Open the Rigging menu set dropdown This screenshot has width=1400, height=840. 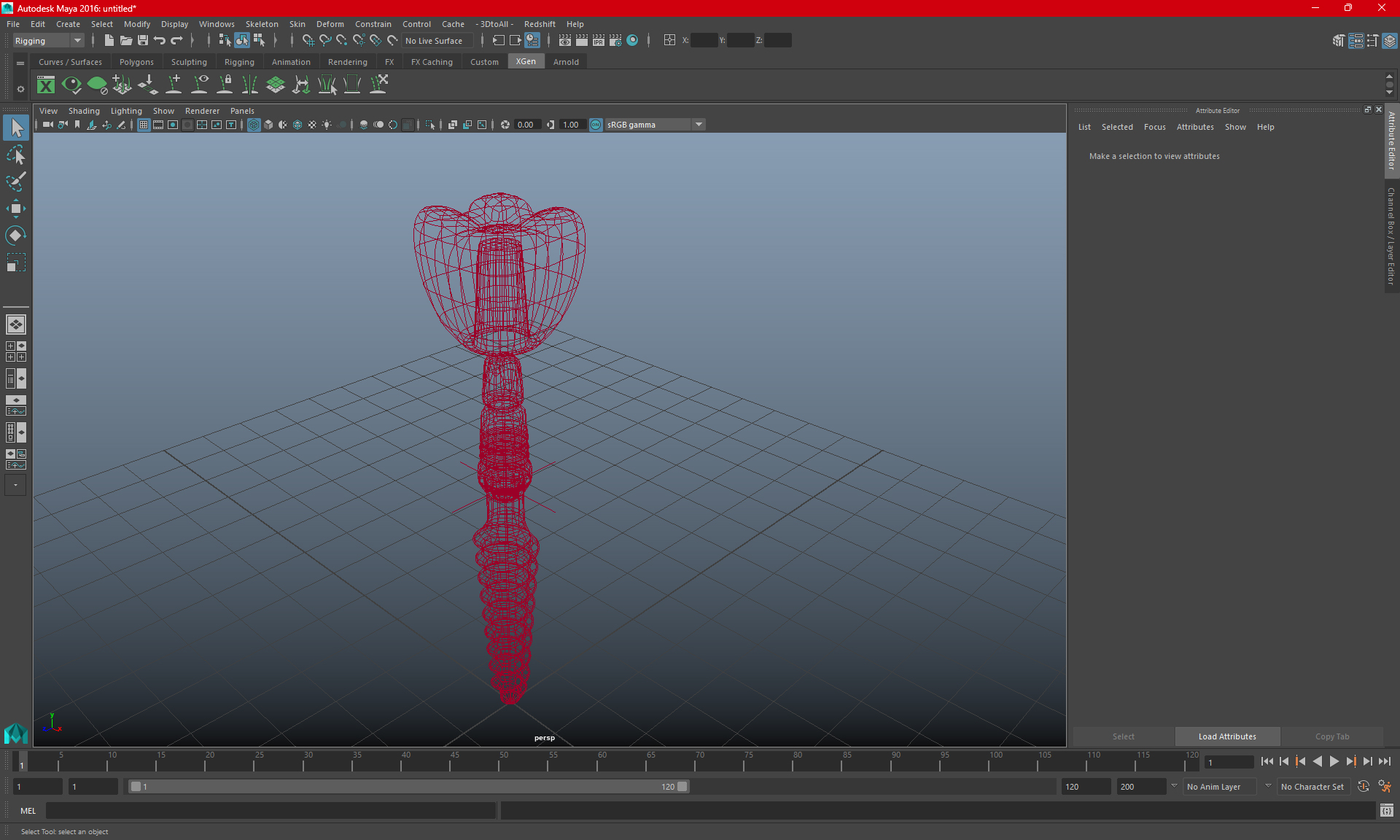point(48,41)
